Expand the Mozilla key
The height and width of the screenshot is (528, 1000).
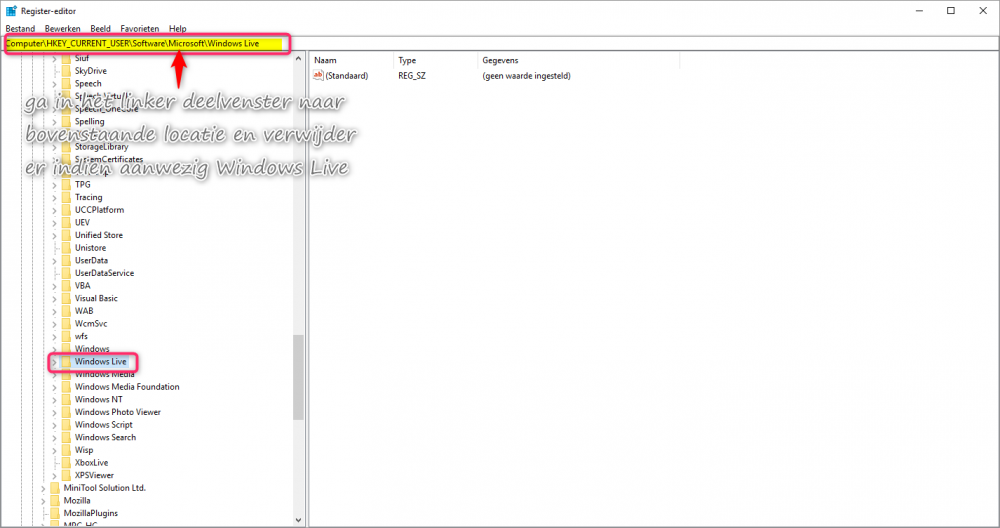click(43, 501)
